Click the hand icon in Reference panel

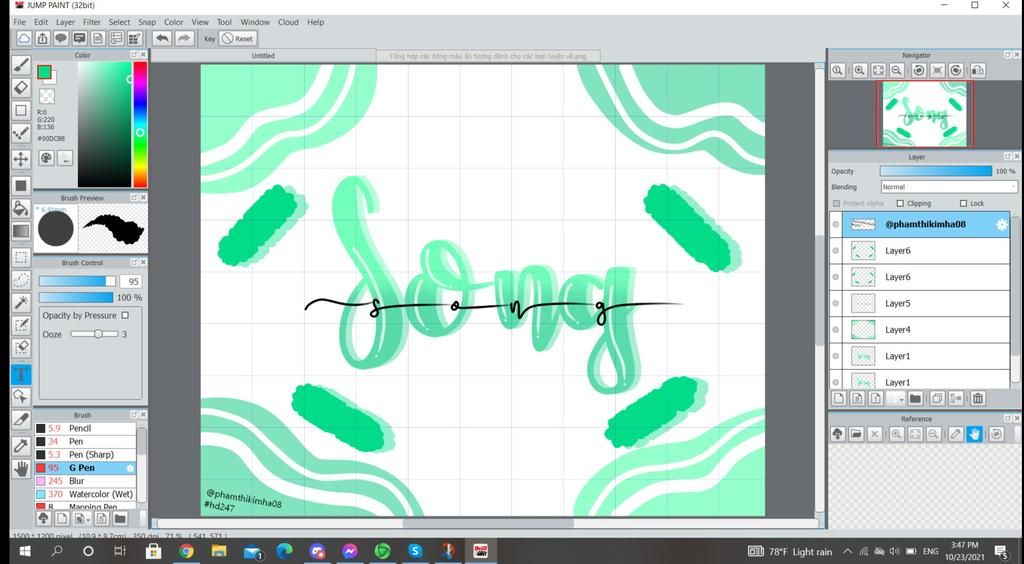[974, 434]
